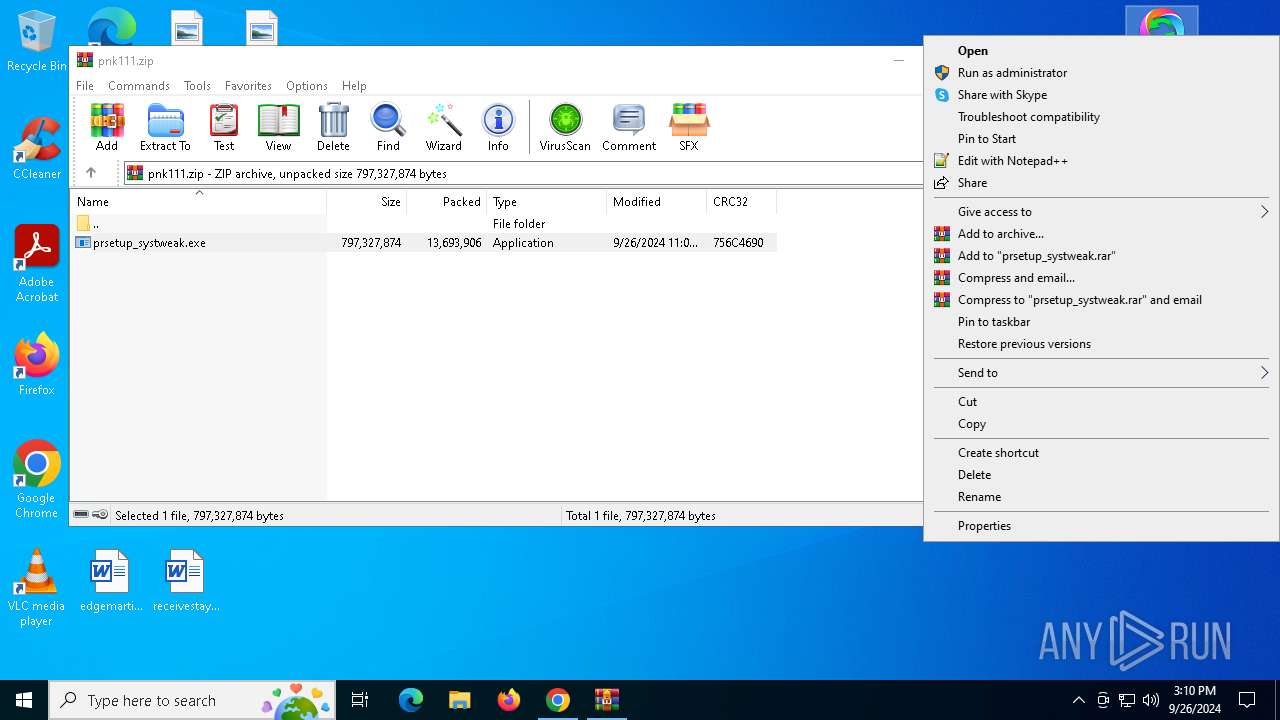
Task: Open the File menu
Action: 85,86
